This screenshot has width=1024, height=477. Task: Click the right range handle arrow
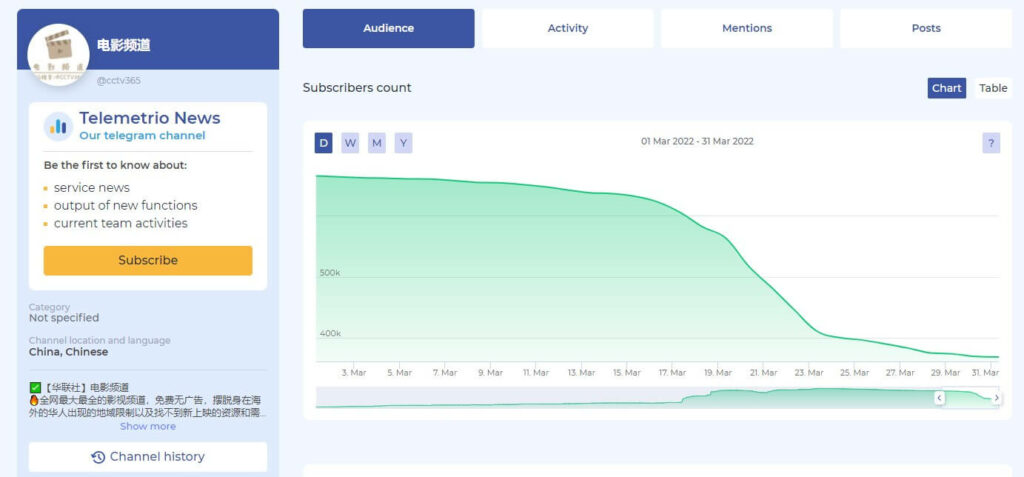[997, 397]
